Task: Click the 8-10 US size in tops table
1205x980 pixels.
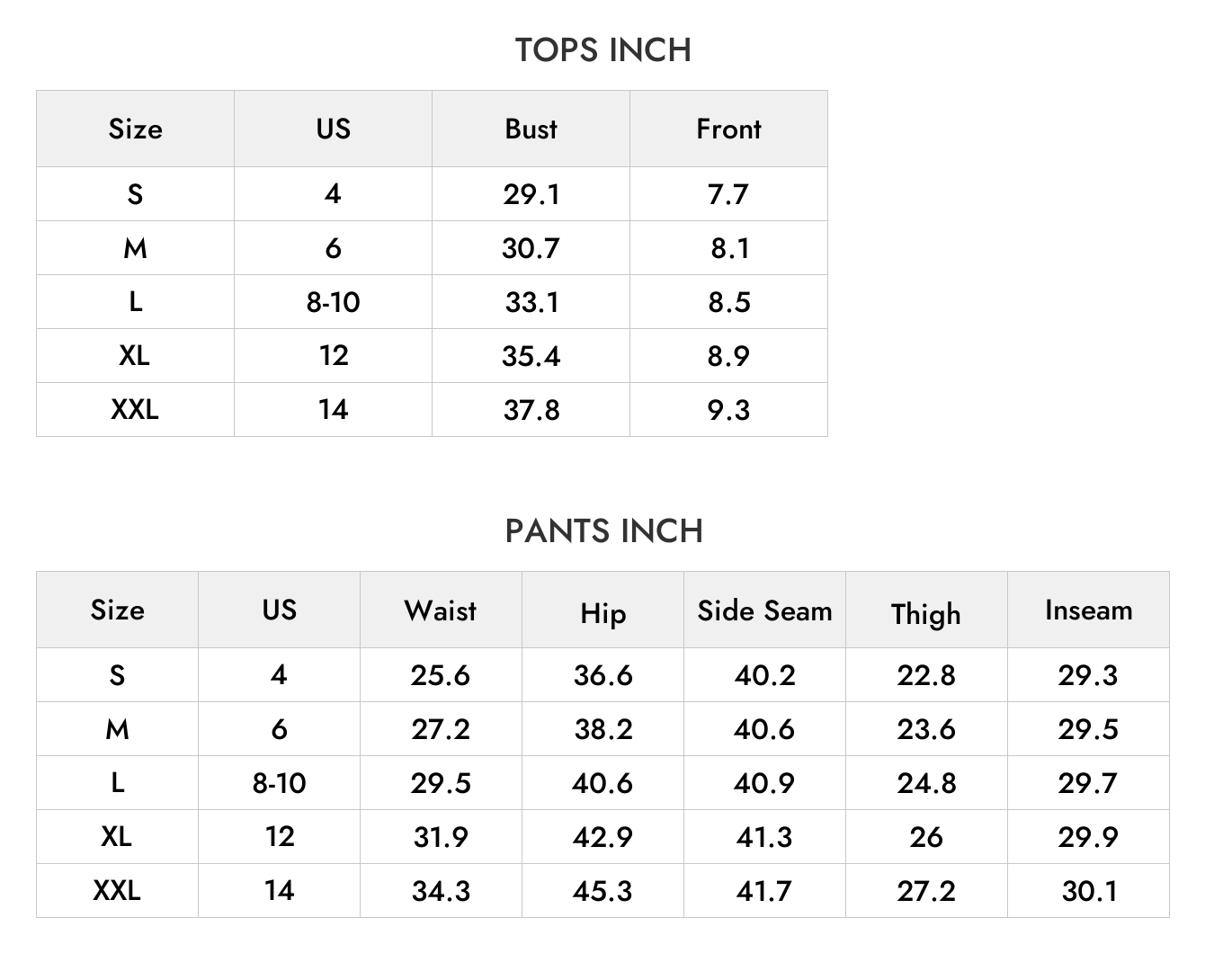Action: 333,302
